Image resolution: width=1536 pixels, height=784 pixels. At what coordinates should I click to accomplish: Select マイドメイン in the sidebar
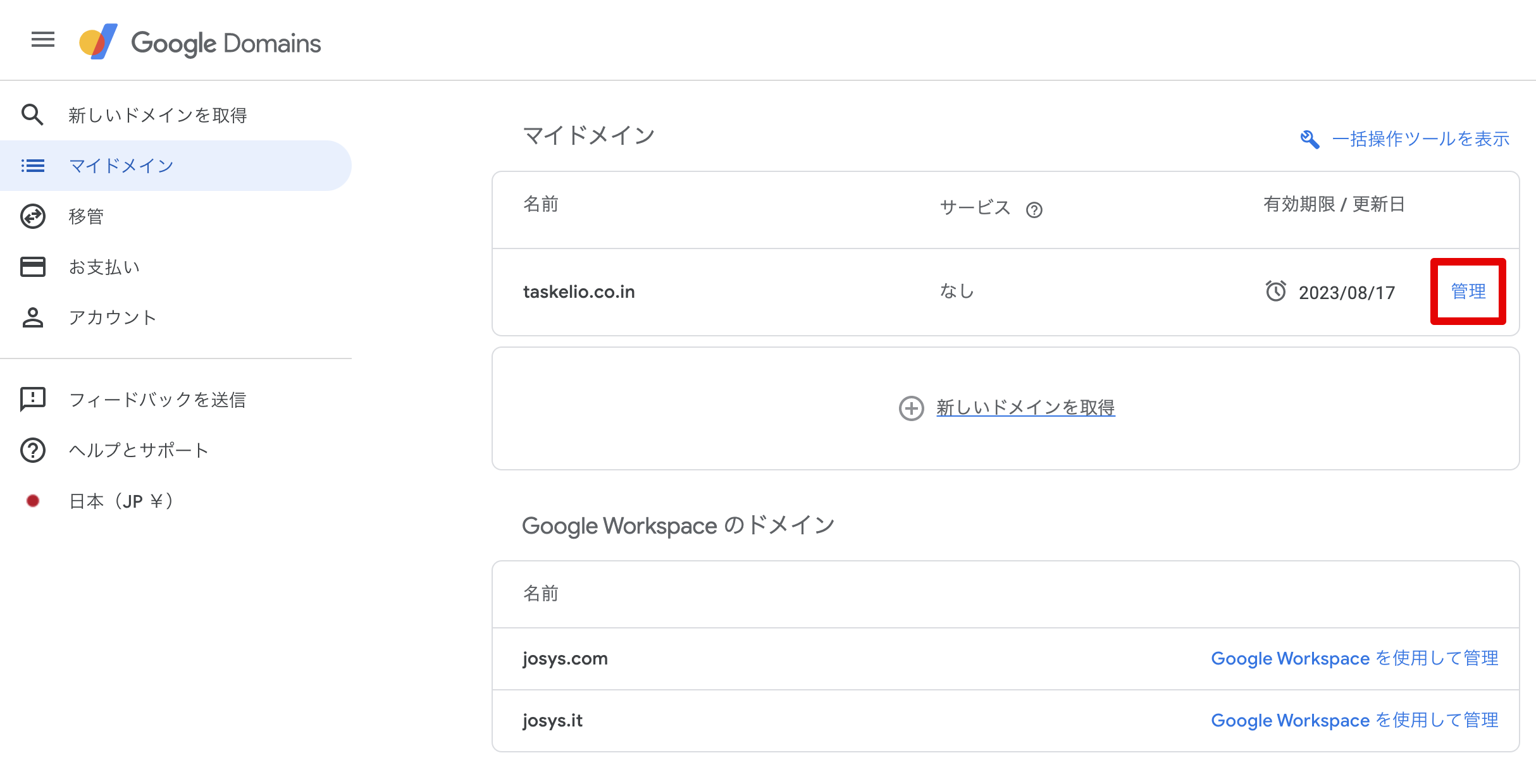[121, 166]
